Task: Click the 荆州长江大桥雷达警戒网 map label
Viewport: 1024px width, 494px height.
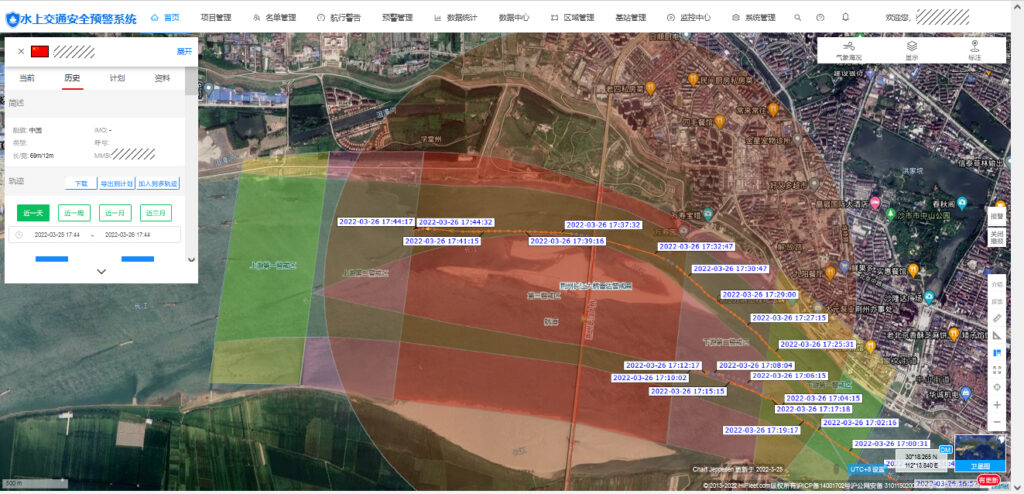Action: point(596,286)
